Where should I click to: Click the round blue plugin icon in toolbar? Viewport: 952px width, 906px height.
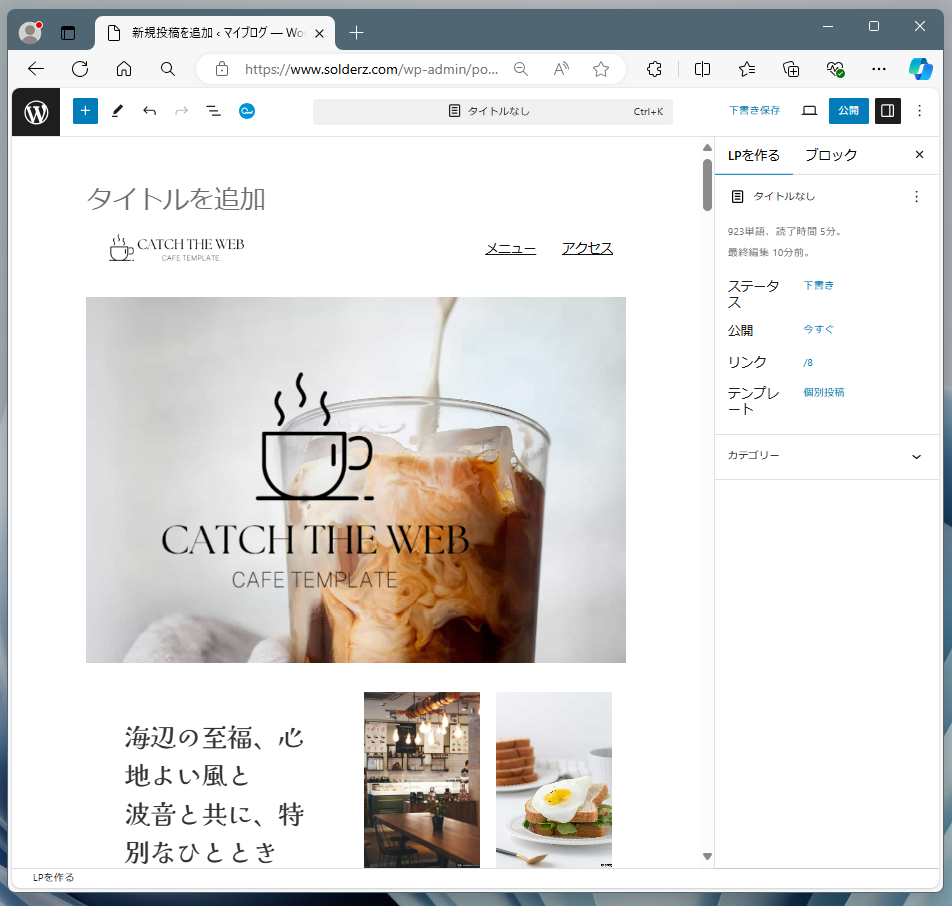point(247,111)
